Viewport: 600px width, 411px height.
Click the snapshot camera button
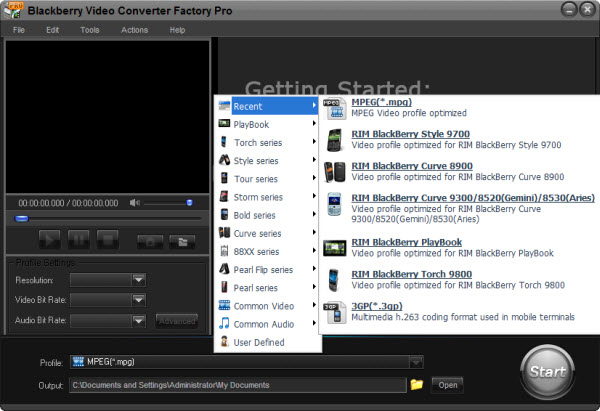150,242
